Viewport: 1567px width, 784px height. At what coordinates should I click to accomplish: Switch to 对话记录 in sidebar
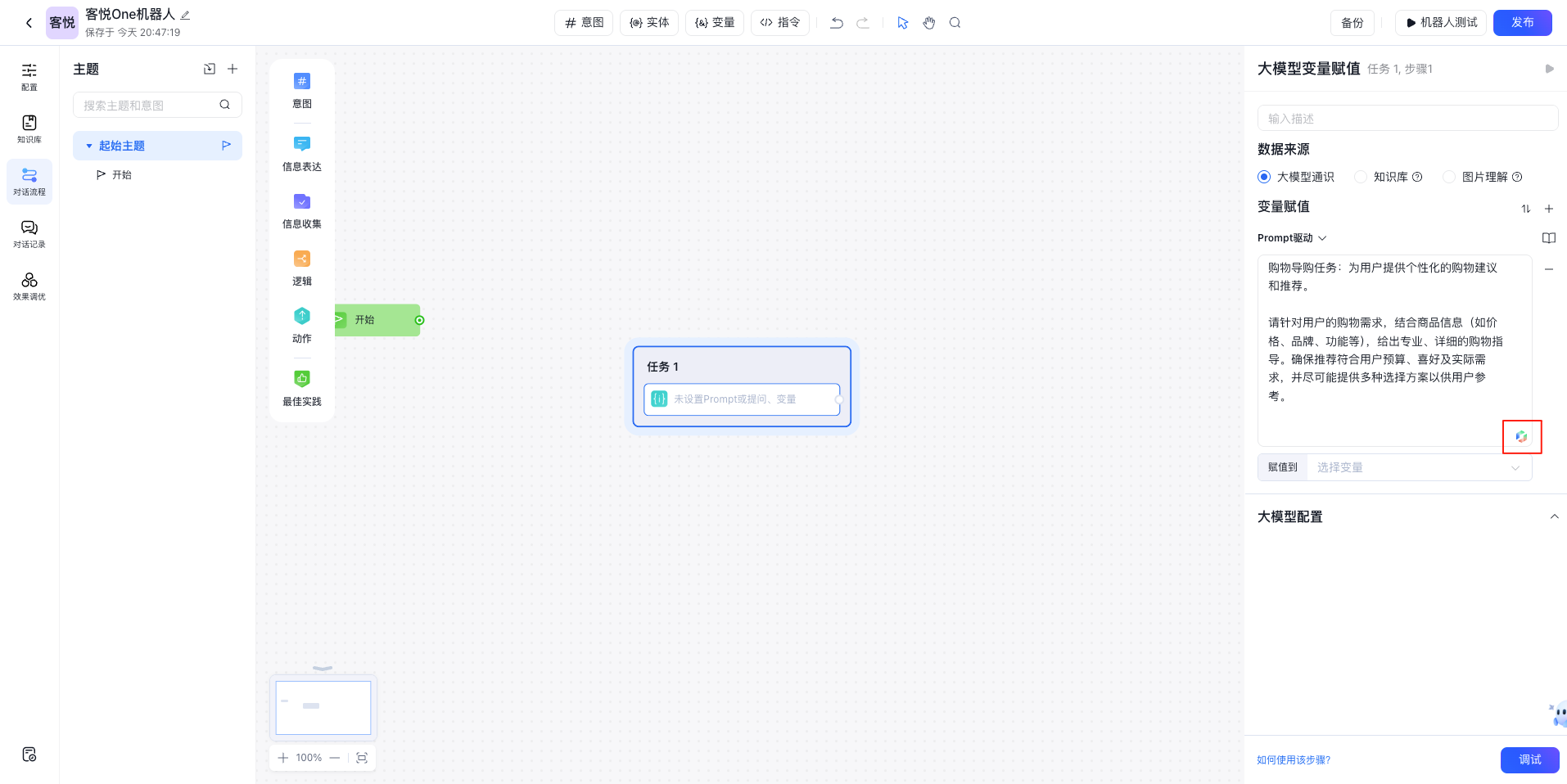click(x=29, y=233)
